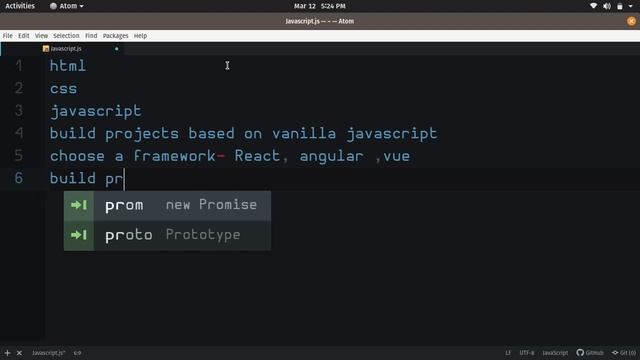Click the LF line ending selector
Image resolution: width=640 pixels, height=360 pixels.
point(508,353)
